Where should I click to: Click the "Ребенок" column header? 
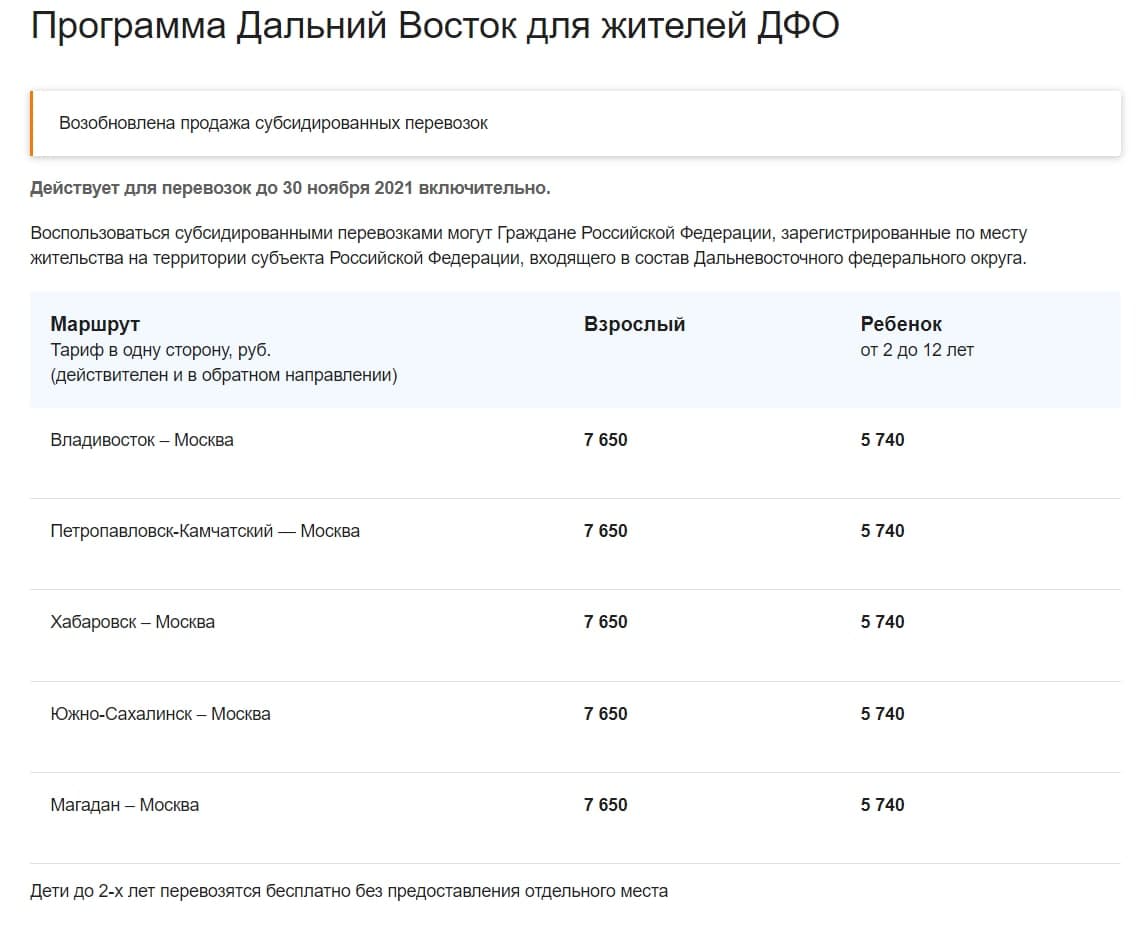click(x=901, y=324)
